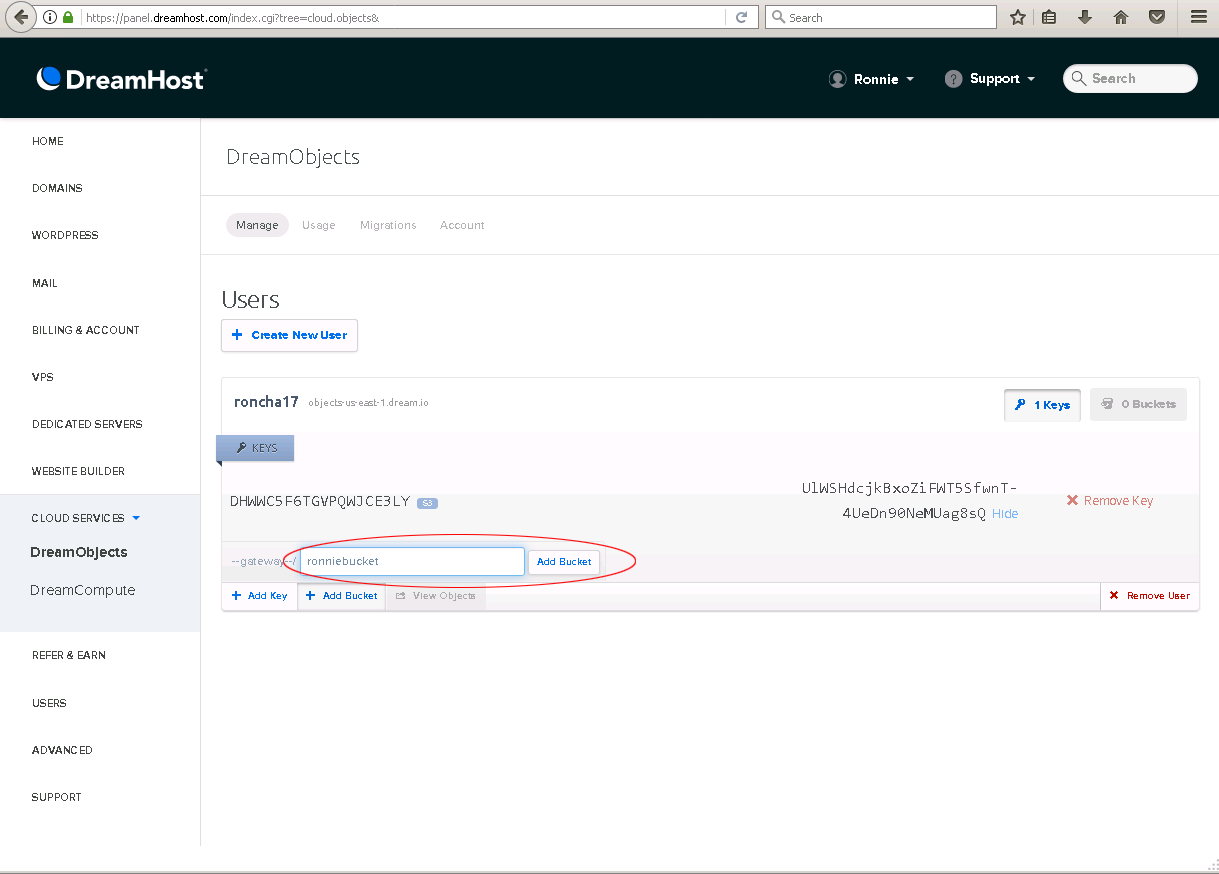
Task: Click the DreamObjects page heading
Action: 293,157
